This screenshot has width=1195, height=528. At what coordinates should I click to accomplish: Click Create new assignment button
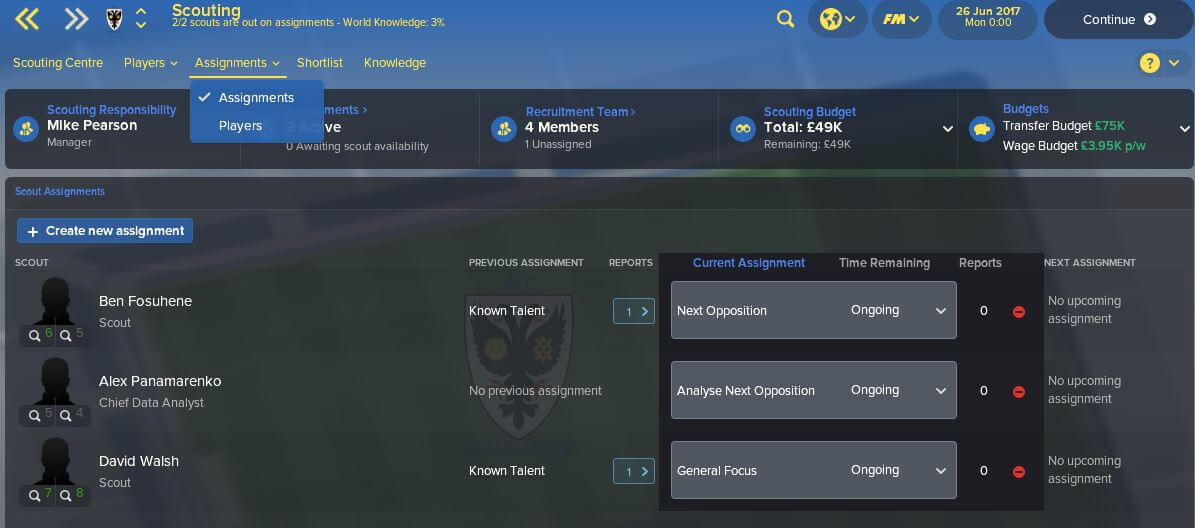pos(105,231)
